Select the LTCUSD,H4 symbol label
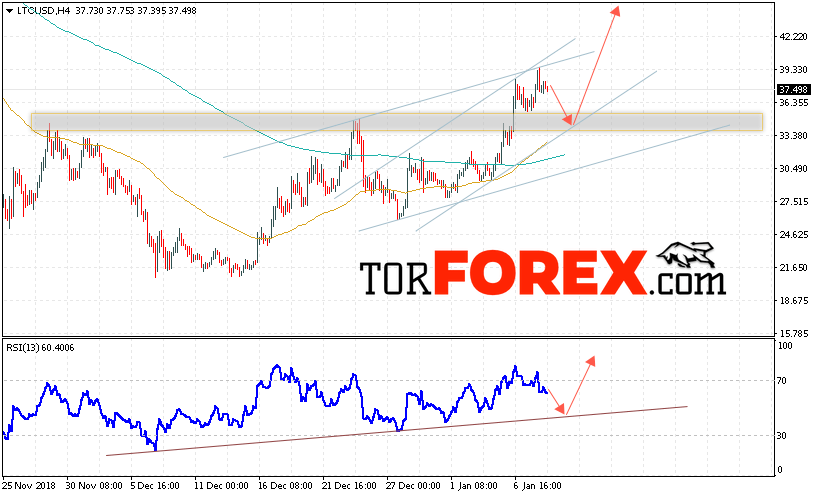Image resolution: width=815 pixels, height=497 pixels. click(44, 10)
